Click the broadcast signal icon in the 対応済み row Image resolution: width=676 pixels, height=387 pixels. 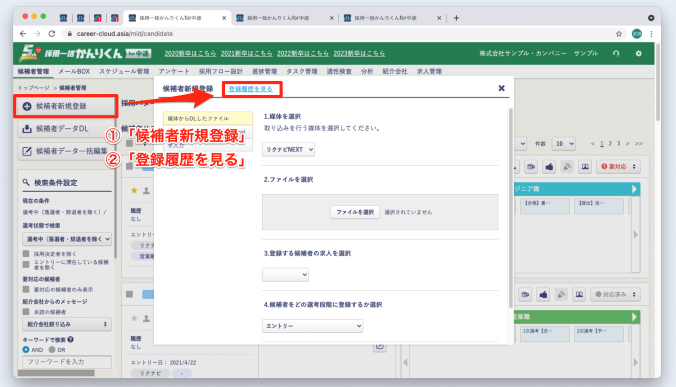click(561, 294)
